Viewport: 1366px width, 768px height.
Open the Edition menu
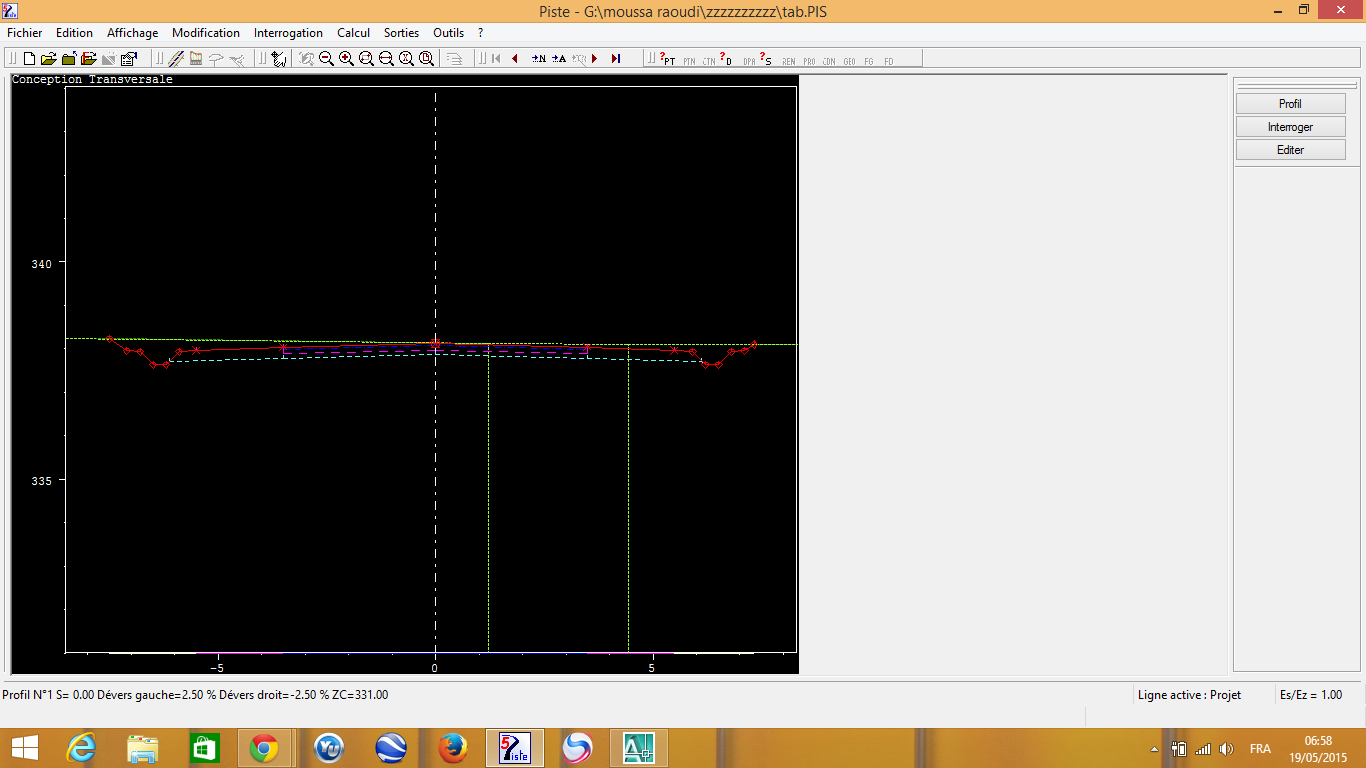[75, 33]
